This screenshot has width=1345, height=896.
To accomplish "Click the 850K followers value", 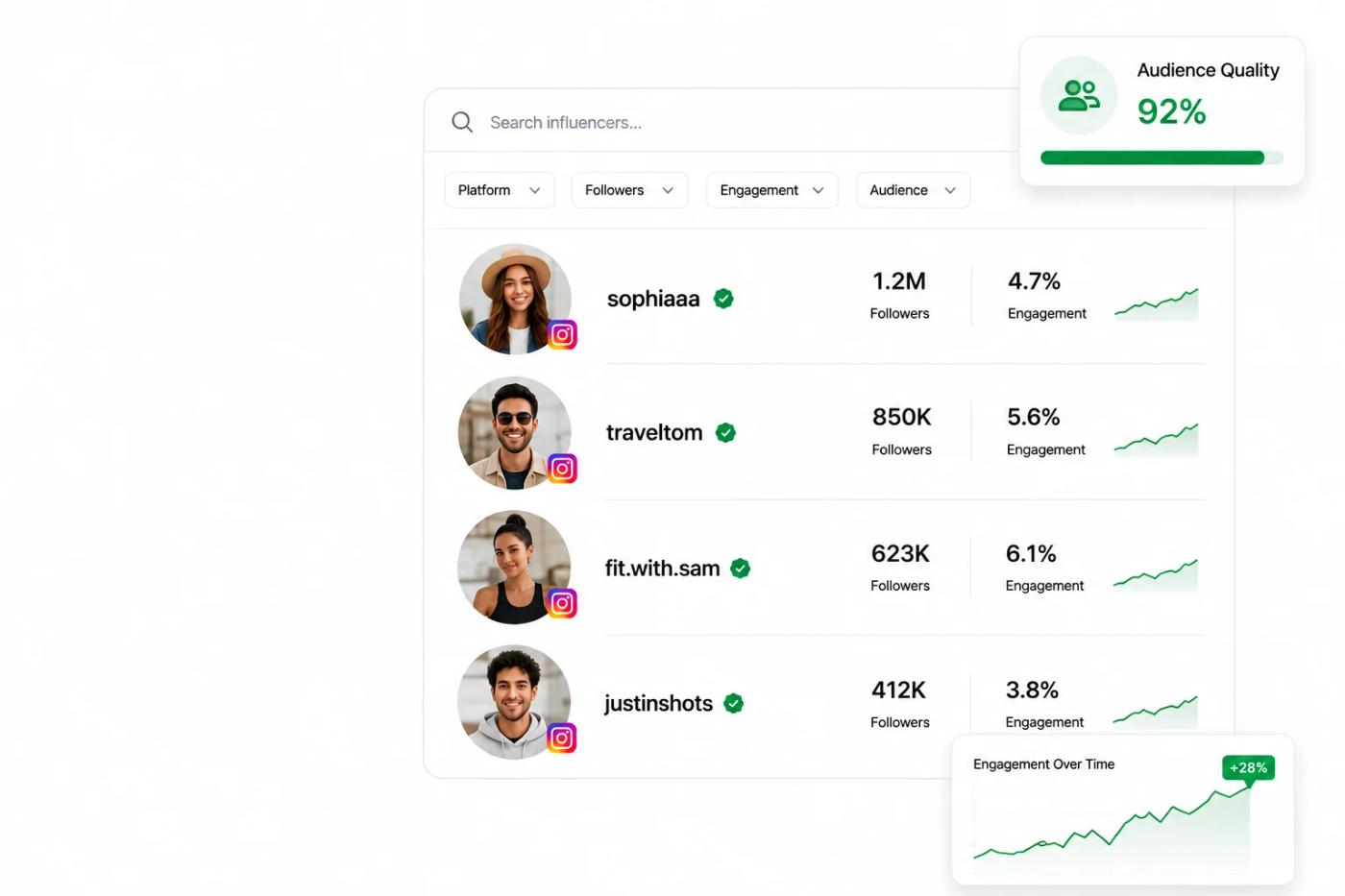I will coord(902,417).
